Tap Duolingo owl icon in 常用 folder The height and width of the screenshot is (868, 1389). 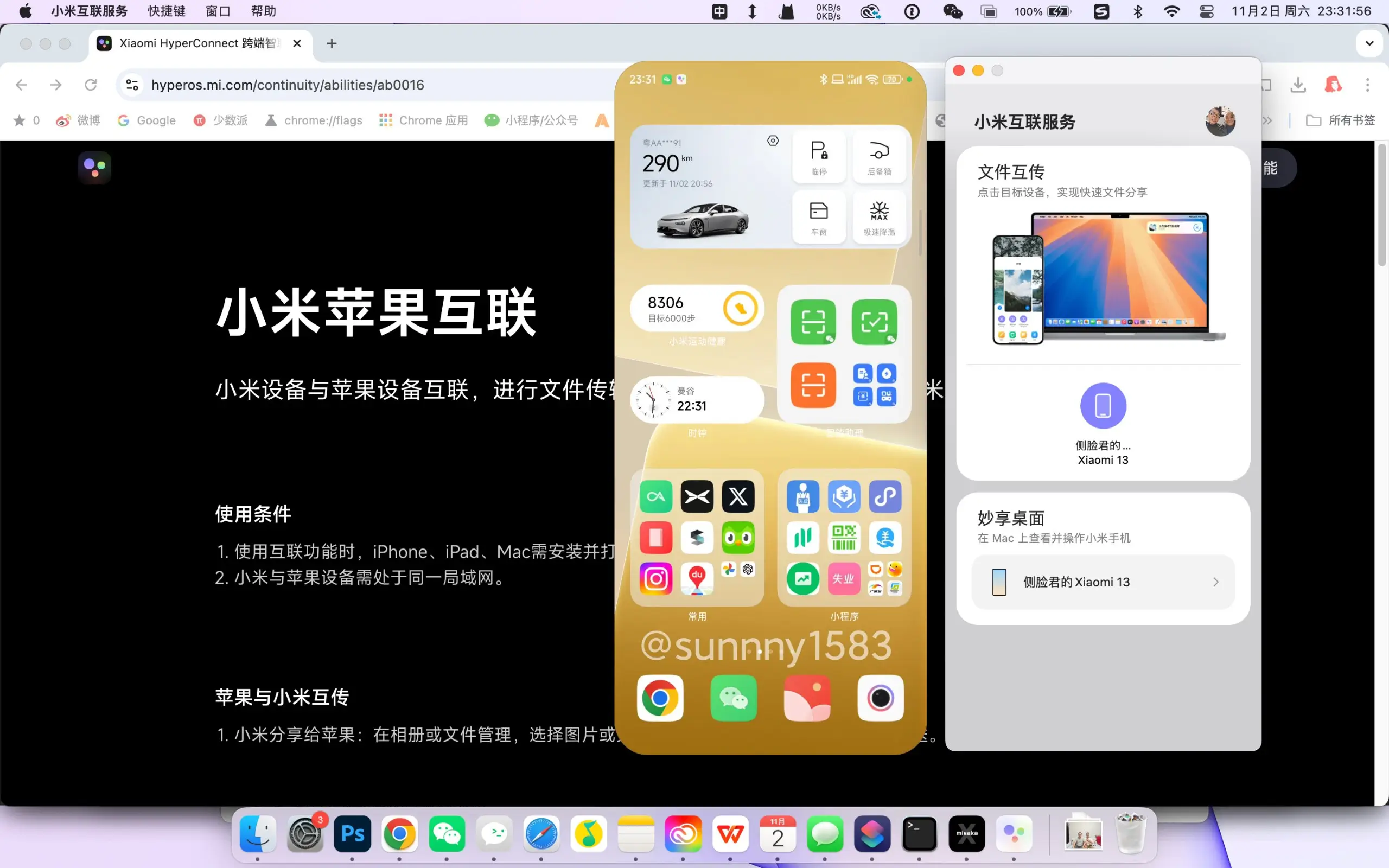(x=738, y=537)
